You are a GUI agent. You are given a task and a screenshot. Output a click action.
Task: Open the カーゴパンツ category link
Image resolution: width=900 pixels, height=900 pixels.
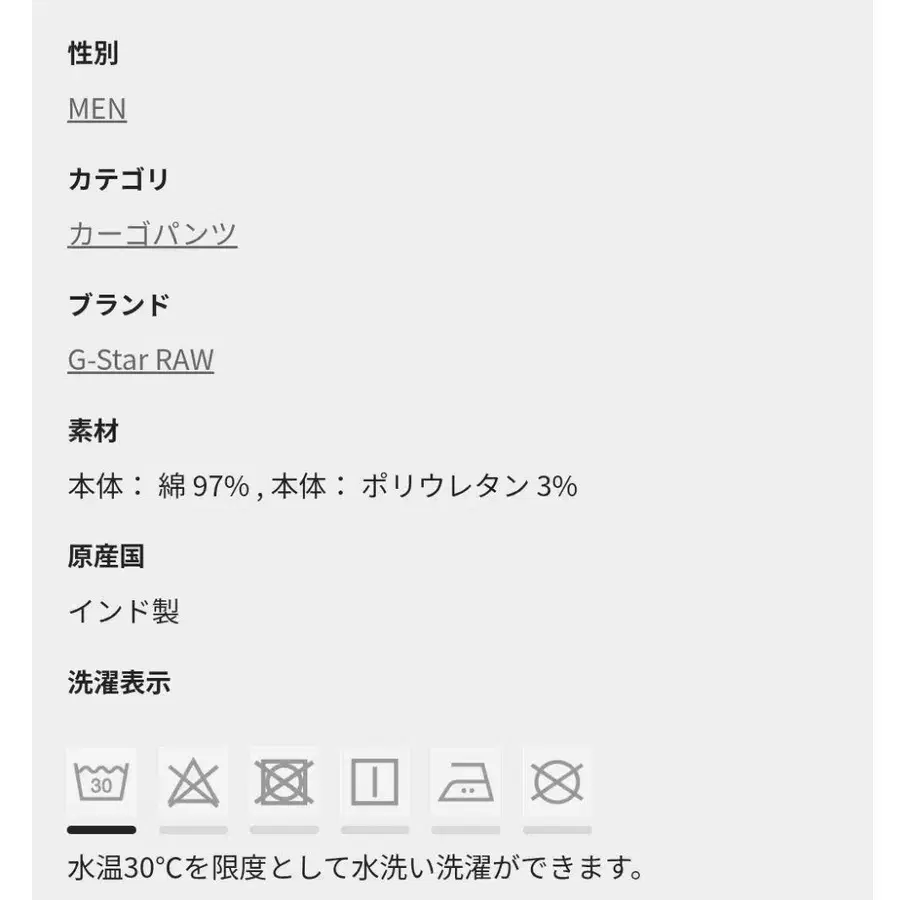click(152, 234)
